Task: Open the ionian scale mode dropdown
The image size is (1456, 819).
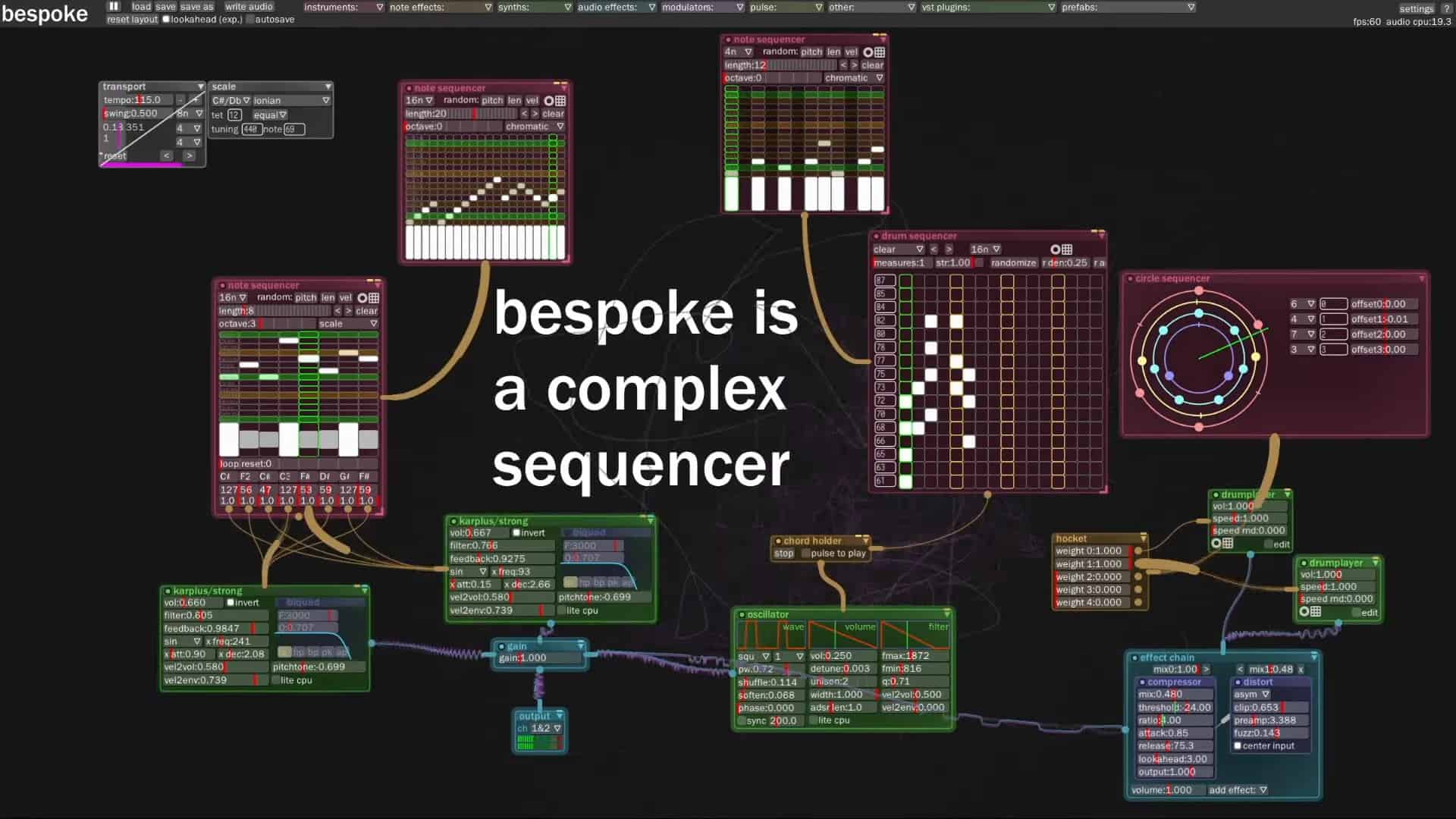Action: pos(291,100)
